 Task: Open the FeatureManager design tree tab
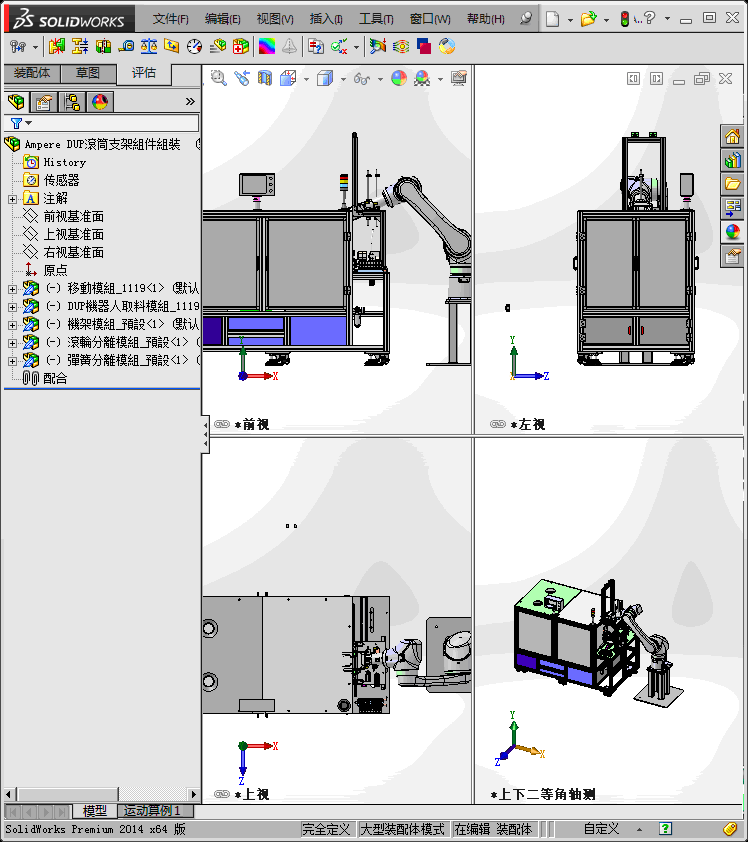(x=17, y=102)
